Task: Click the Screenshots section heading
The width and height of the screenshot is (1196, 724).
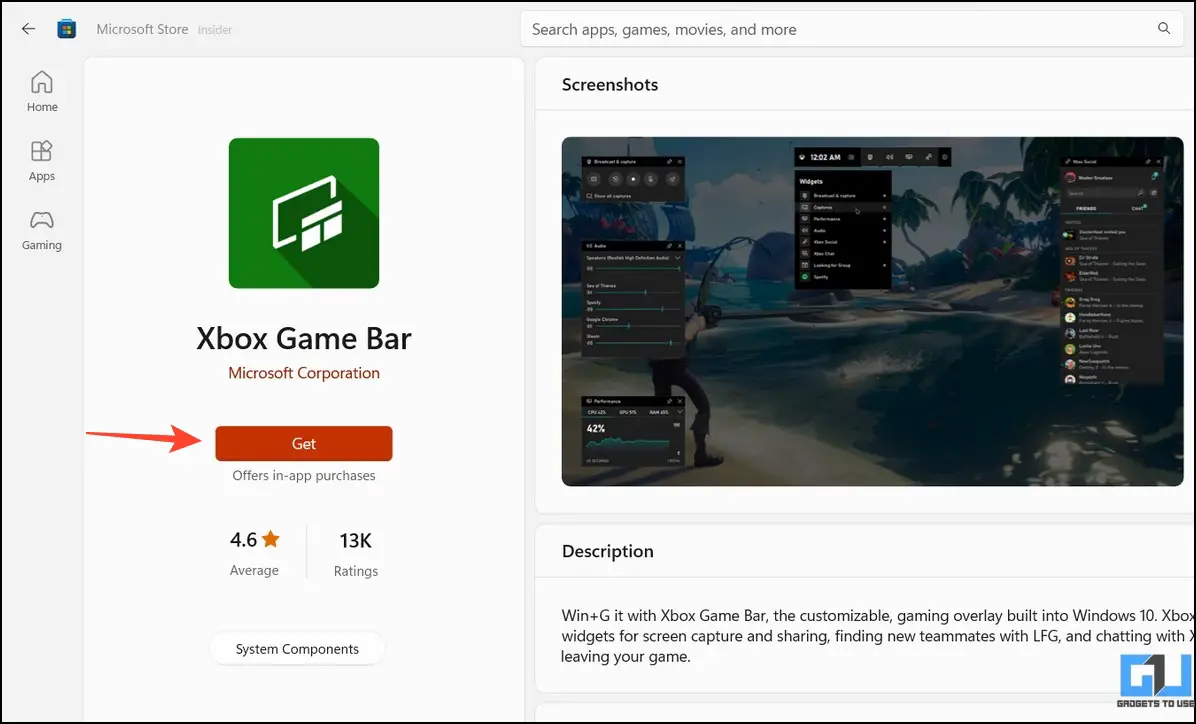Action: (x=609, y=85)
